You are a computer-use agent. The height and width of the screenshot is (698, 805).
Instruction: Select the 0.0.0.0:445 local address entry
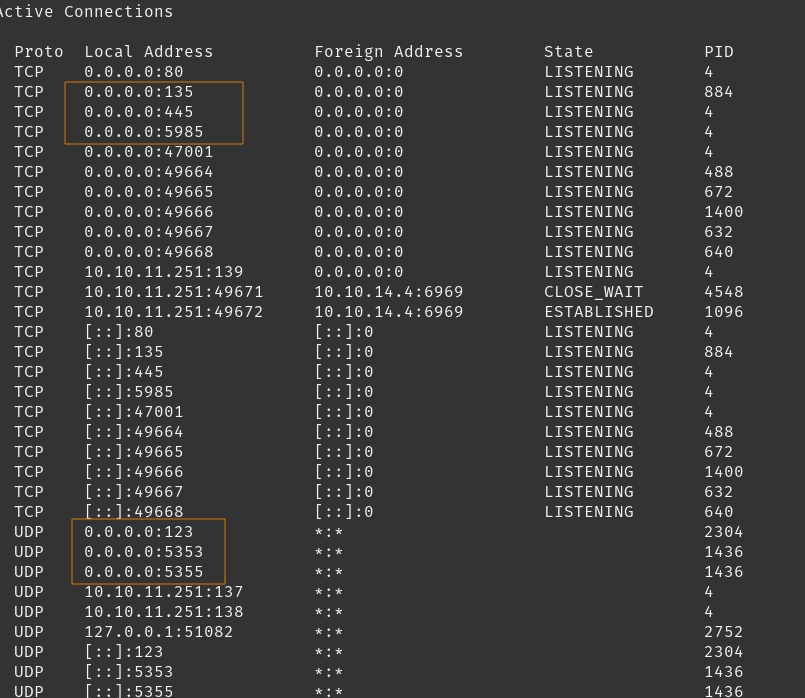[139, 112]
